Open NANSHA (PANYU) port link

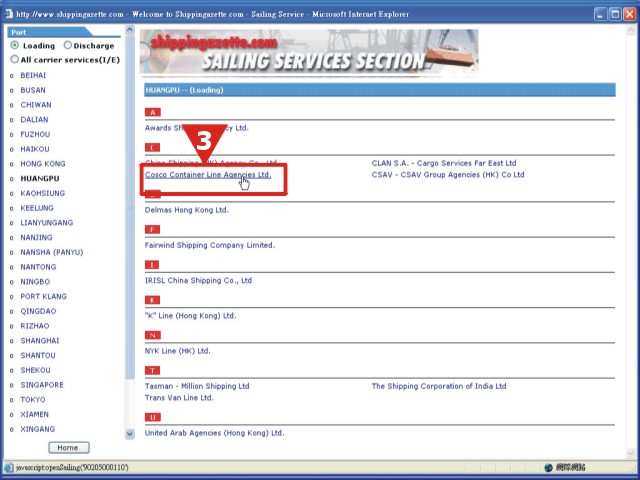pyautogui.click(x=51, y=252)
